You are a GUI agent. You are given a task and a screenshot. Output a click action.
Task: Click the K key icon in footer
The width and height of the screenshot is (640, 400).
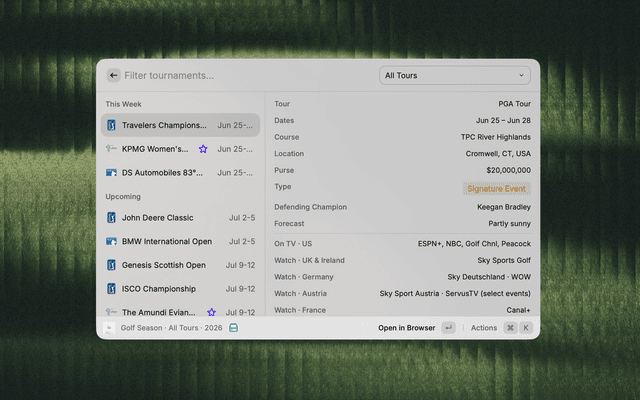click(526, 328)
